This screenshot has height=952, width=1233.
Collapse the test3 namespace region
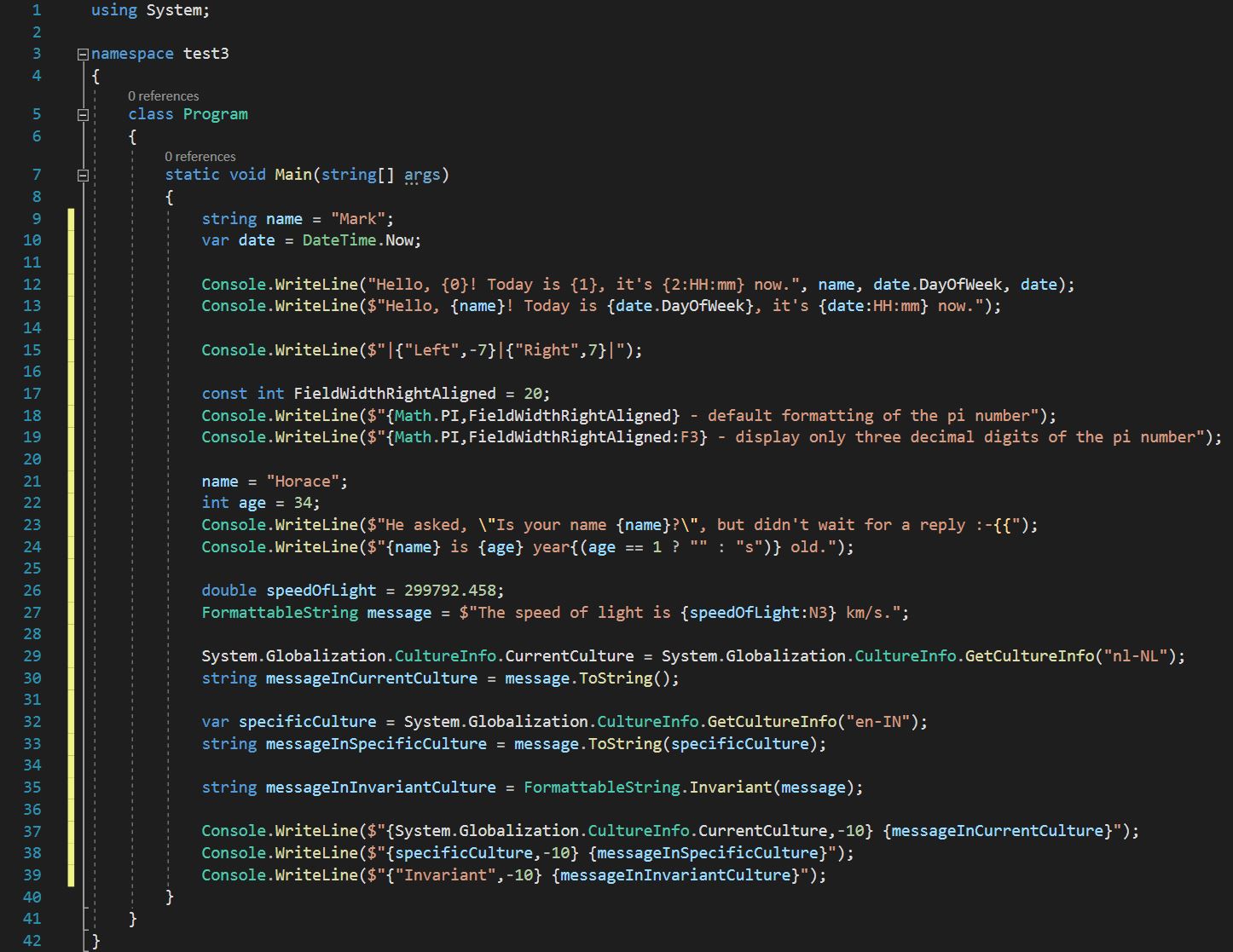coord(82,53)
